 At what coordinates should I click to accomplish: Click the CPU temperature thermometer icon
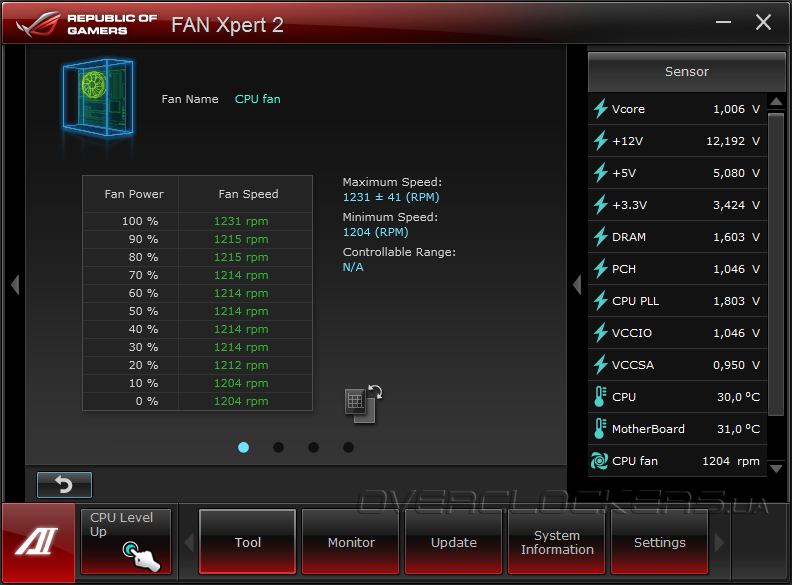tap(600, 397)
